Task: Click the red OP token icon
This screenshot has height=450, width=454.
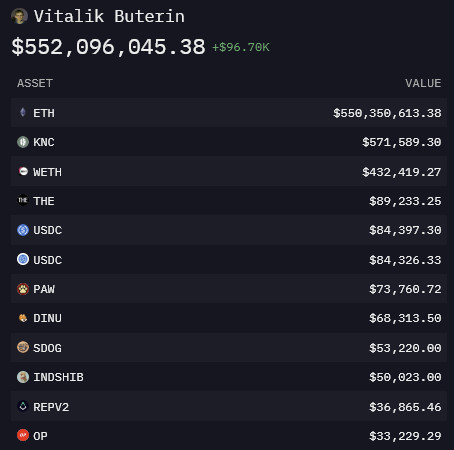Action: point(23,435)
